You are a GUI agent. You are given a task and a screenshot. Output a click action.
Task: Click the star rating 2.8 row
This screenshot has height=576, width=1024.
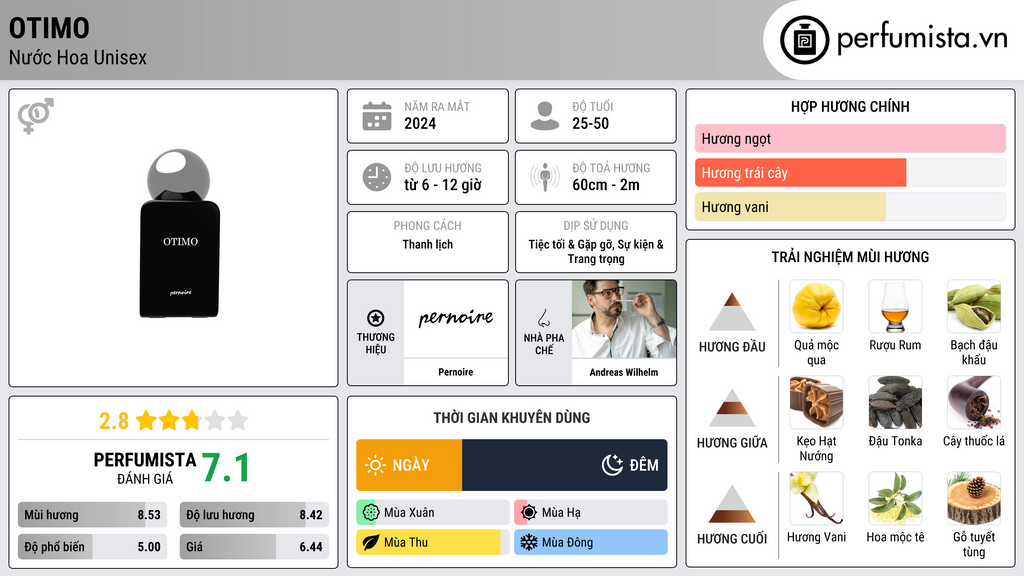(x=174, y=421)
